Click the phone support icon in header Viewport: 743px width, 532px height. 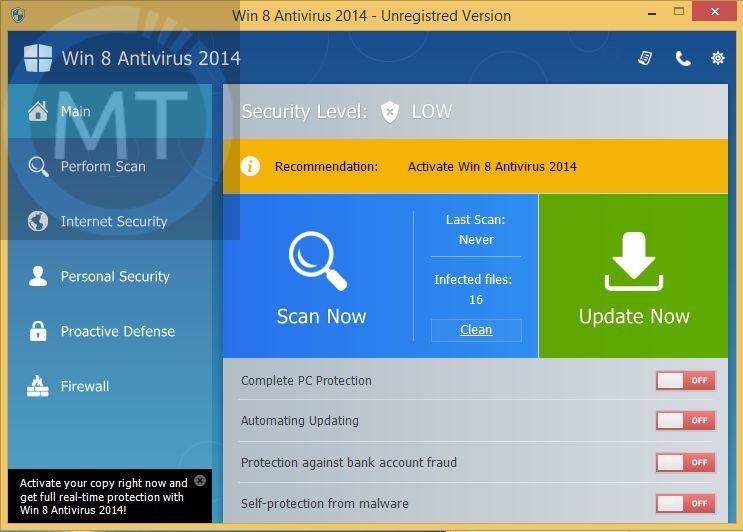coord(683,59)
